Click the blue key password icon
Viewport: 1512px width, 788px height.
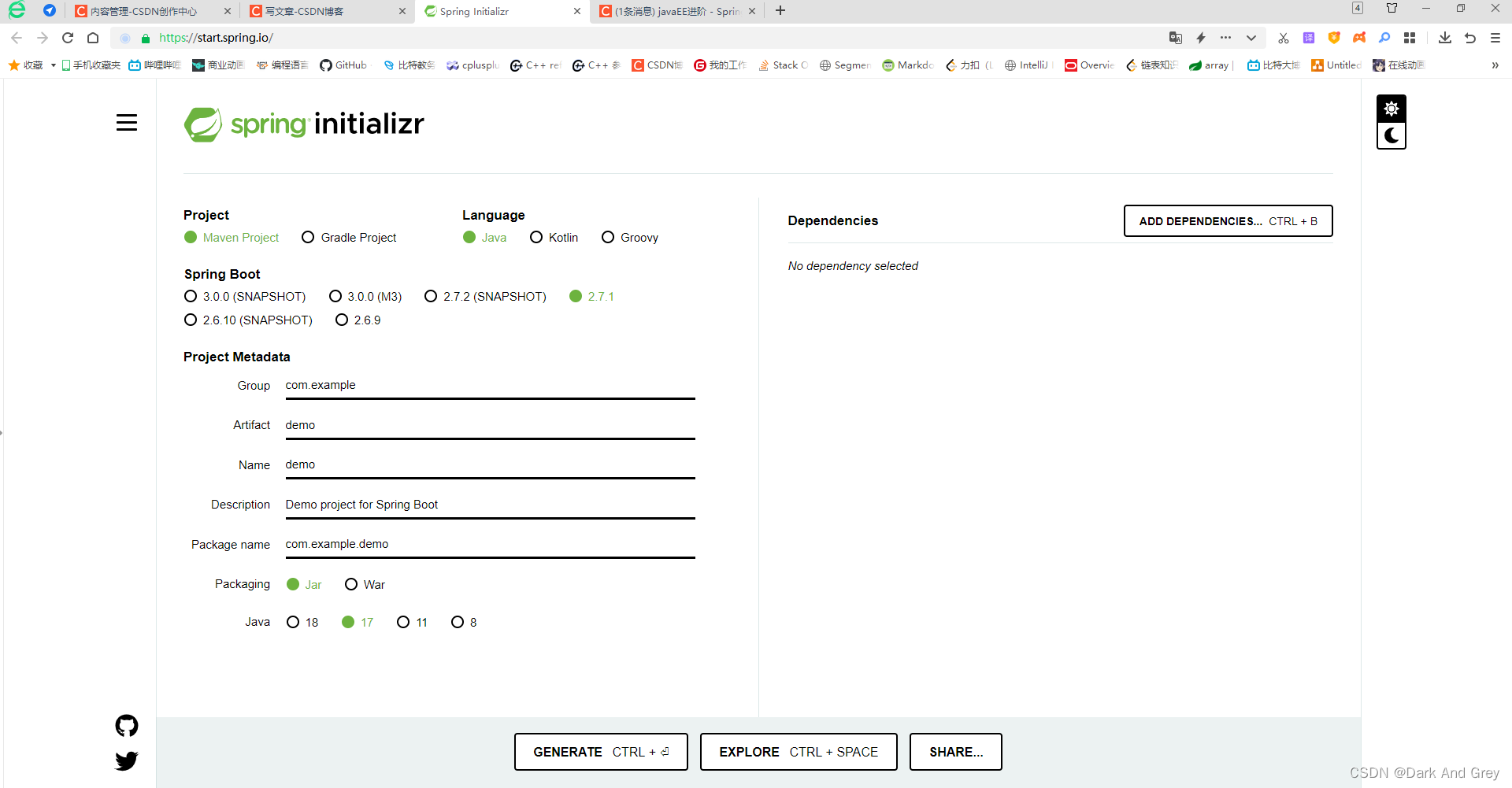click(1384, 38)
